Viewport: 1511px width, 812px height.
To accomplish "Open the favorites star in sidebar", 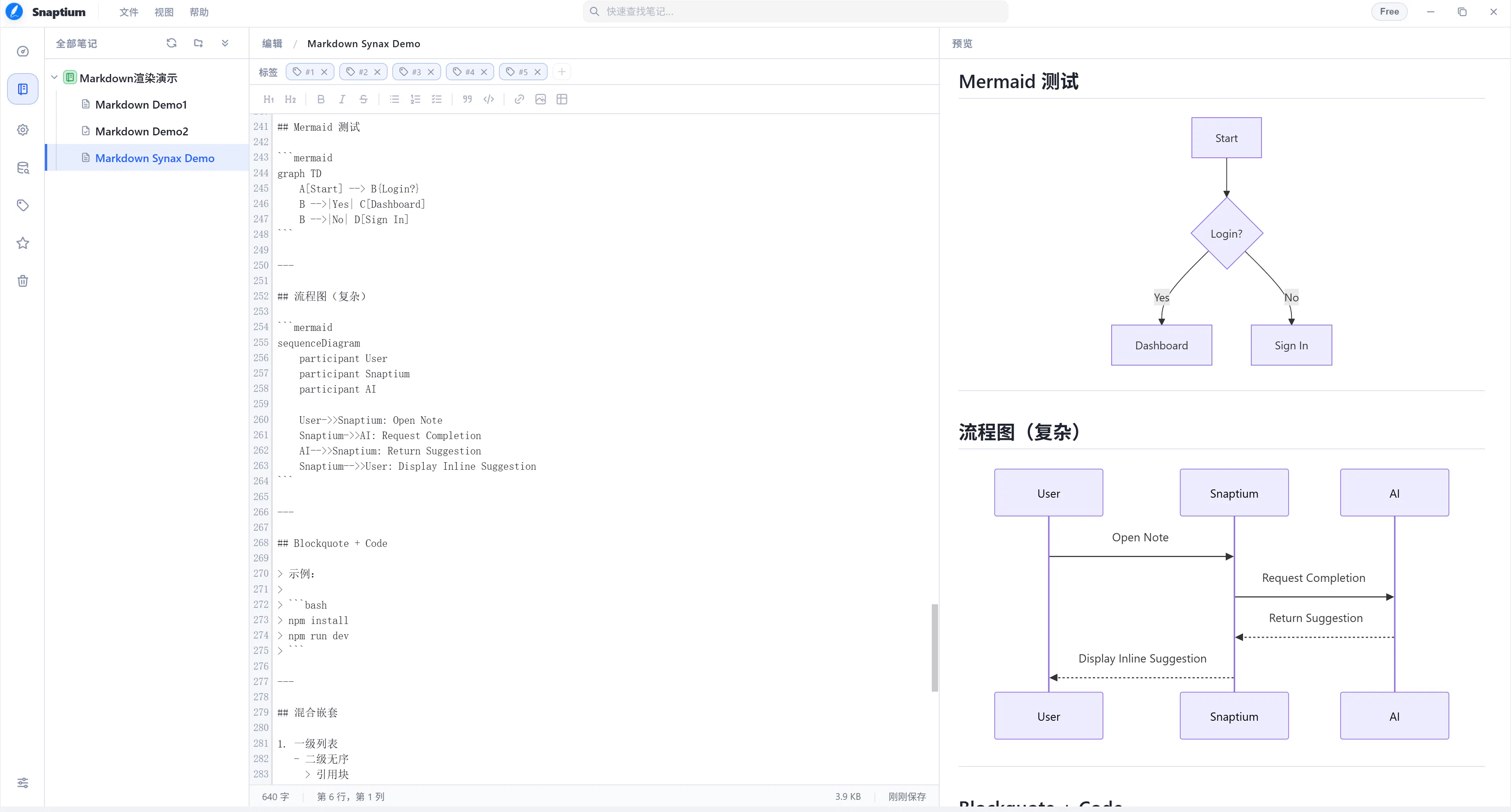I will click(23, 243).
